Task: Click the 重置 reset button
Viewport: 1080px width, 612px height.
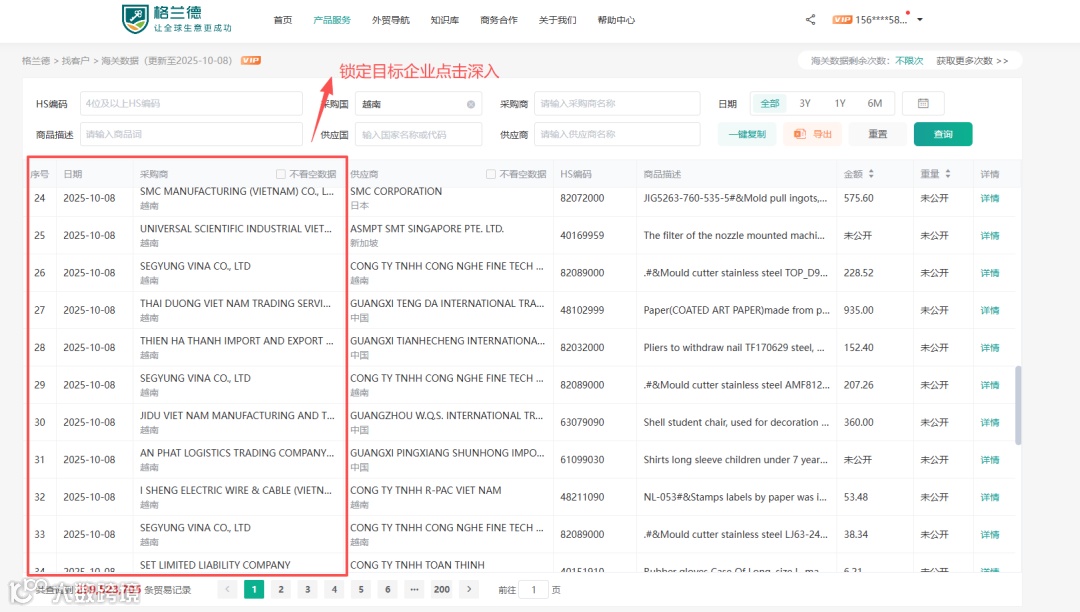Action: click(878, 134)
